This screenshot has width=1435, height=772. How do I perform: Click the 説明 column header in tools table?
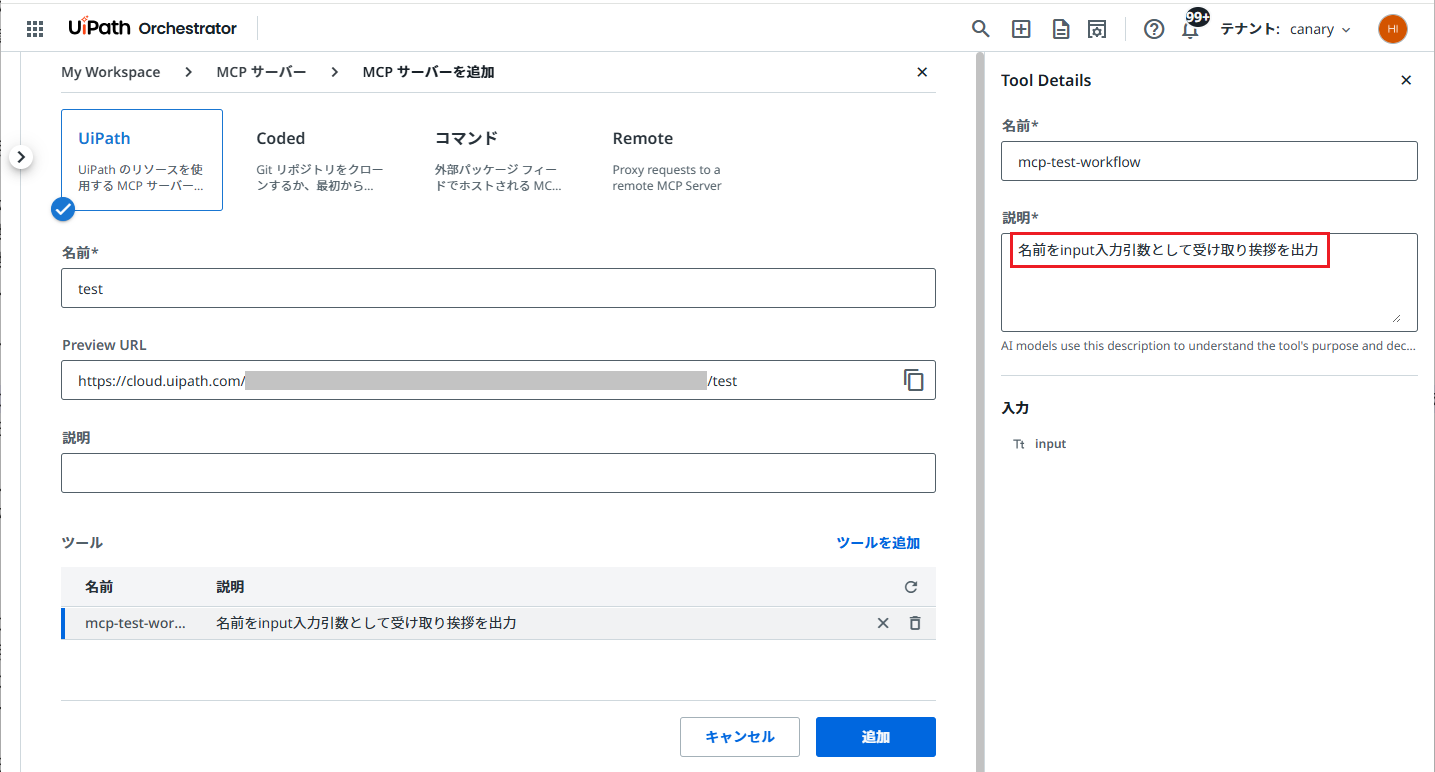[x=230, y=587]
